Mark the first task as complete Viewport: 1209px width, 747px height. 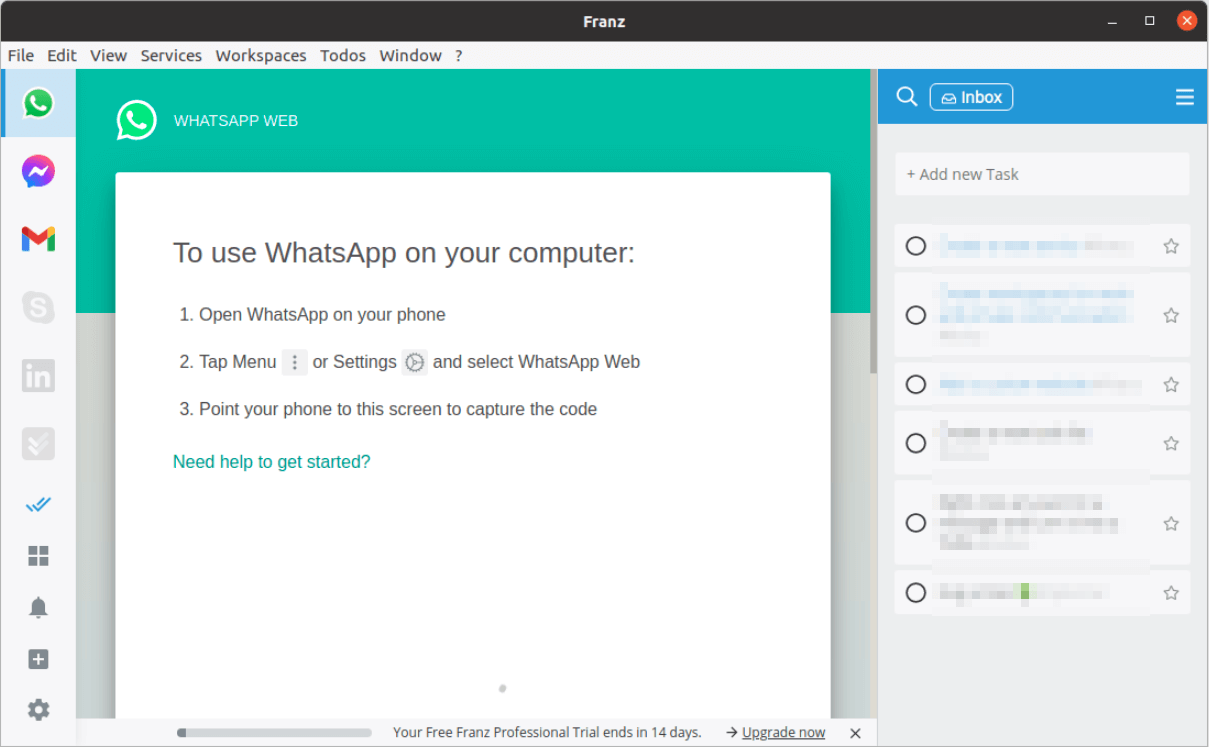pos(916,246)
